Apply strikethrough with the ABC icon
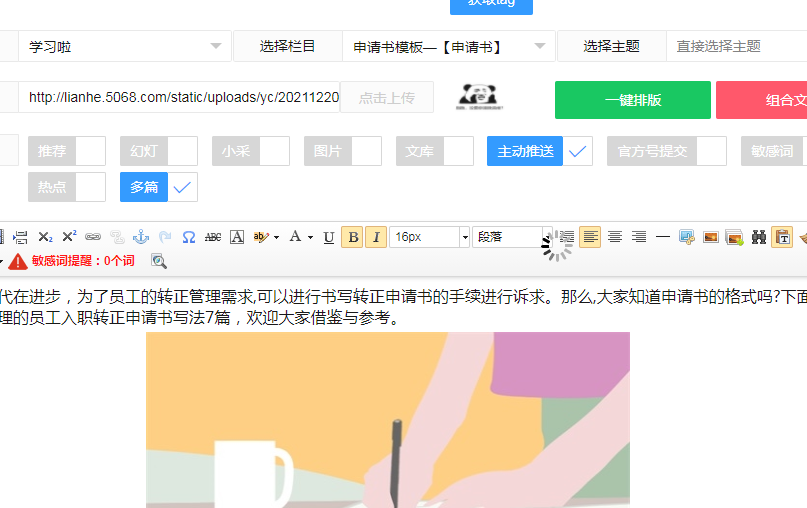Viewport: 807px width, 508px height. 213,237
